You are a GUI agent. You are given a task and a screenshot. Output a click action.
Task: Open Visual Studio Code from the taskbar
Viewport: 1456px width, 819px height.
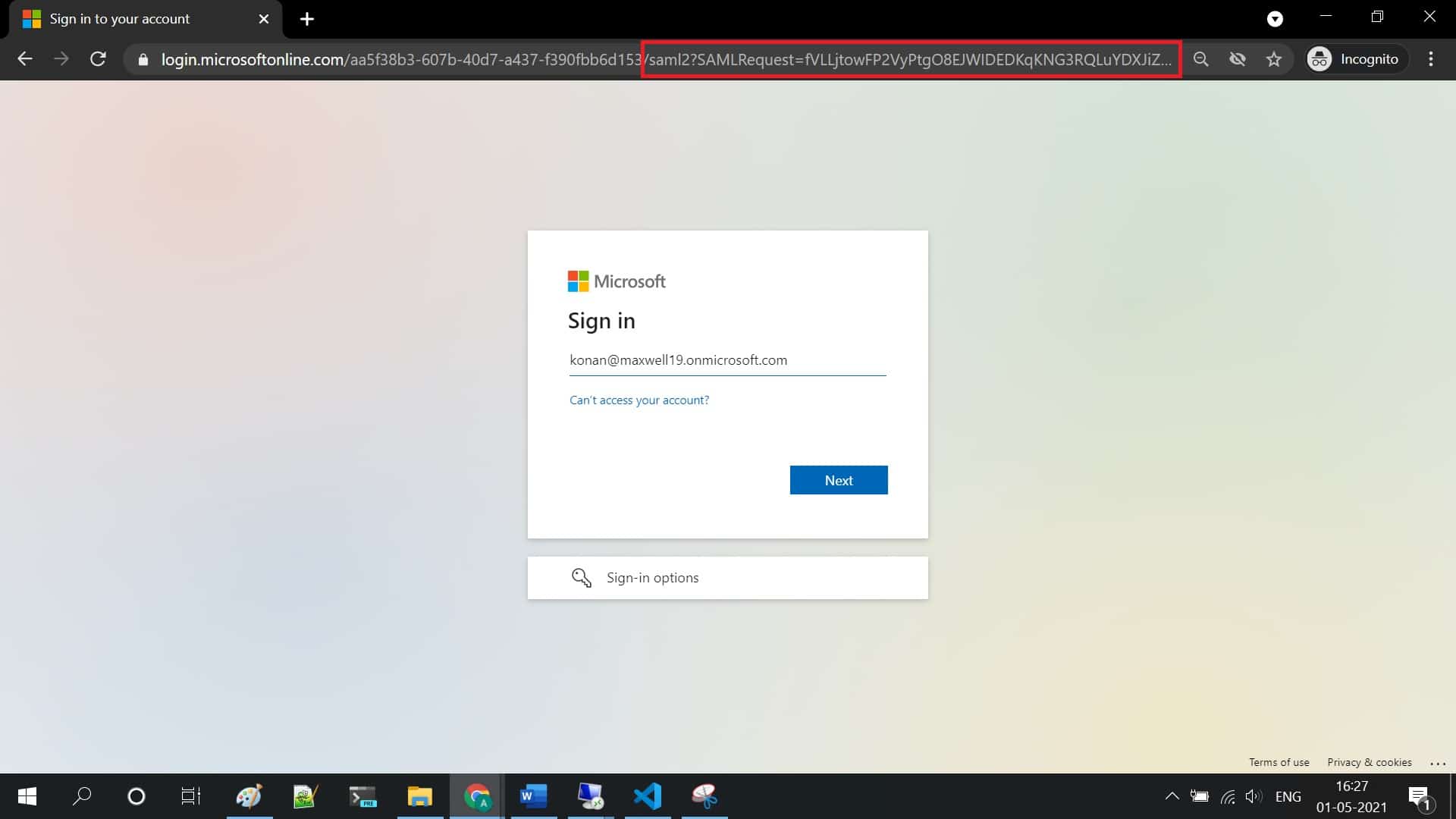click(648, 796)
